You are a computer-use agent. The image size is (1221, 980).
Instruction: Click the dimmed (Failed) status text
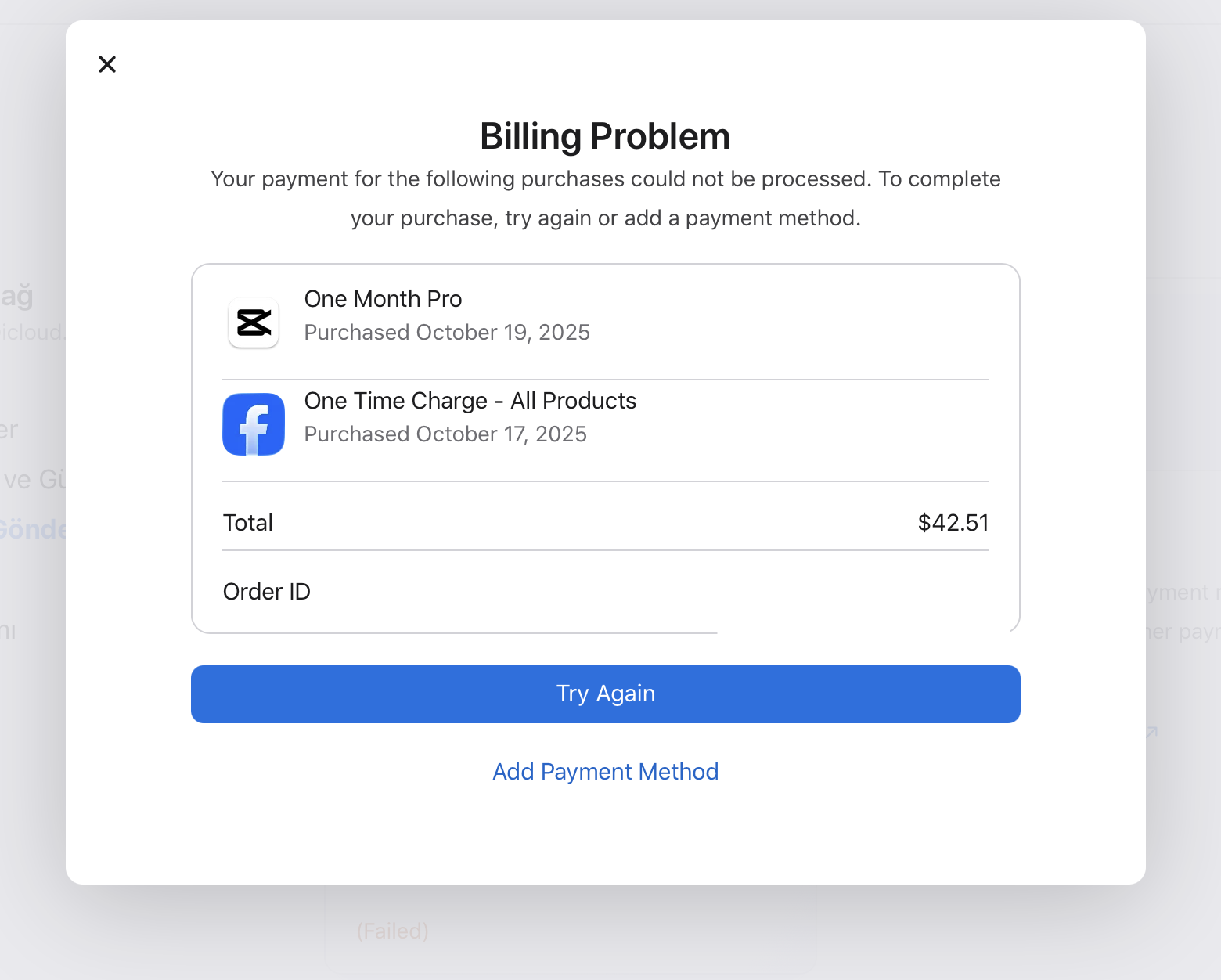click(392, 931)
